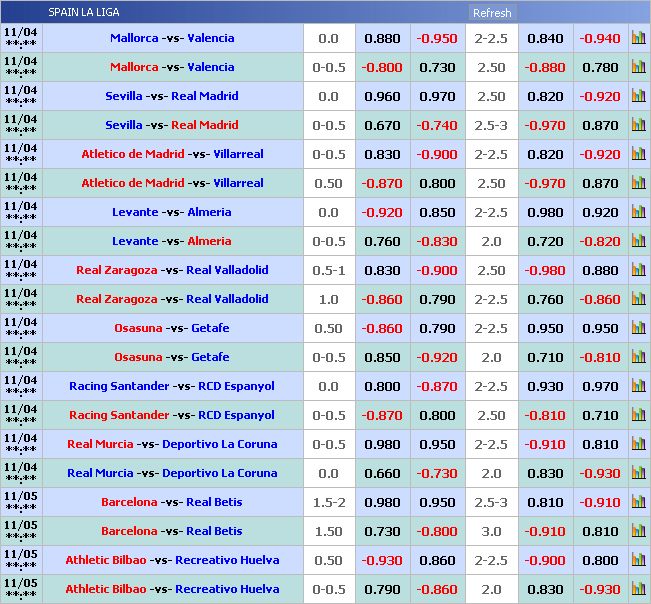
Task: Click chart icon in Osasuna-Getafe 0.50 row
Action: click(638, 328)
